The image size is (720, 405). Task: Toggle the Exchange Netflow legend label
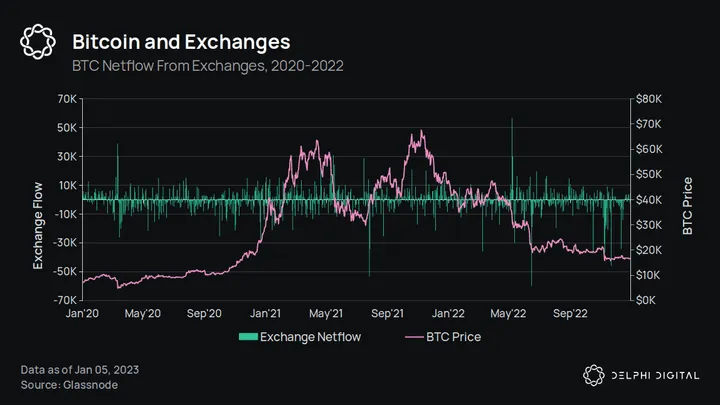pos(310,337)
